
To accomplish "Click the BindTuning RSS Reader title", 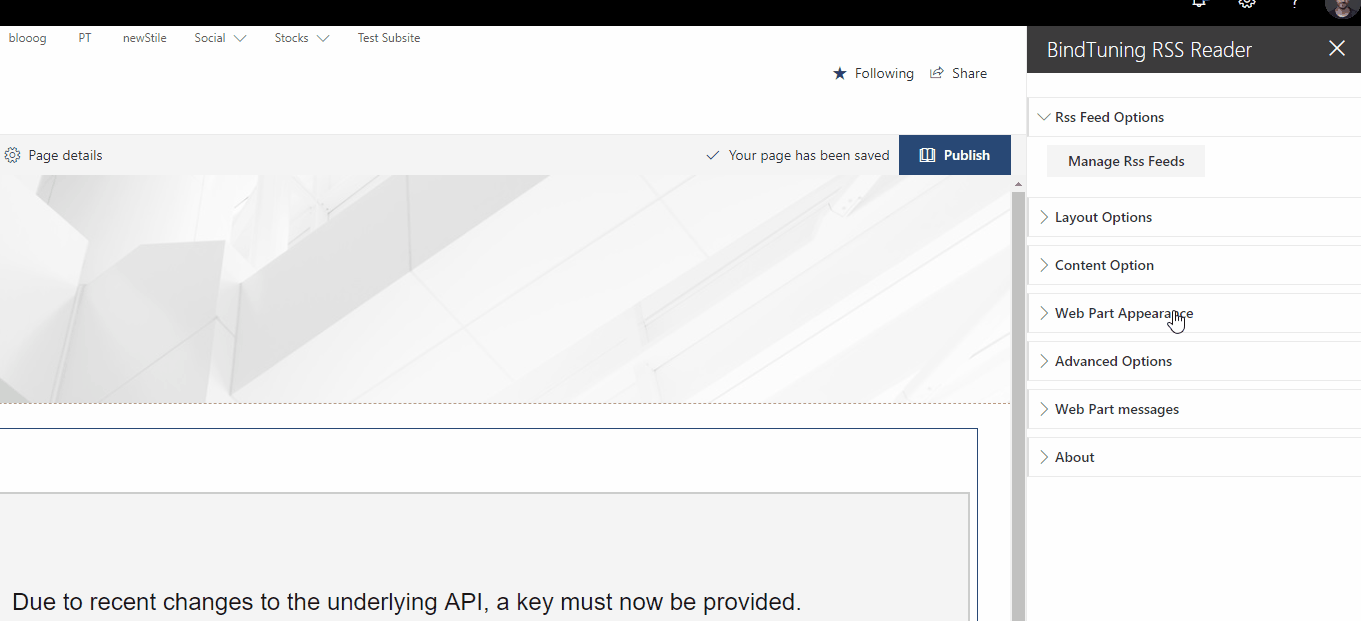I will pyautogui.click(x=1149, y=50).
